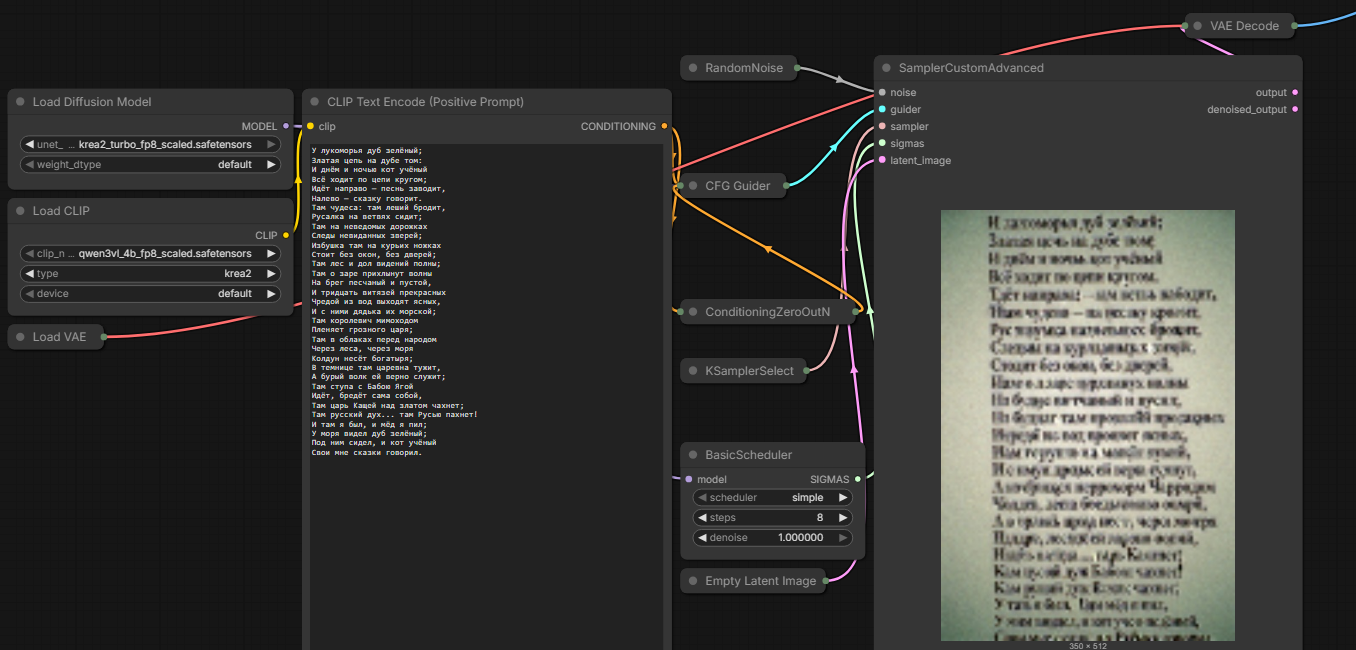Click the MODEL output slot on Load Diffusion Model

tap(286, 126)
